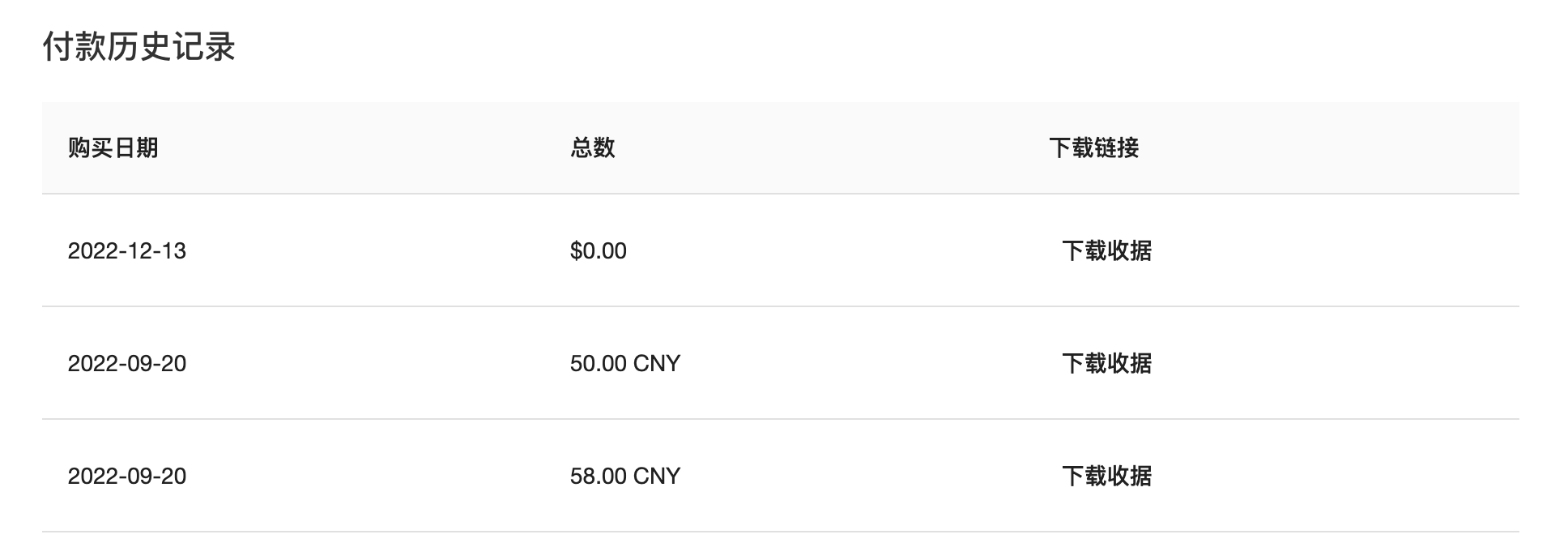Viewport: 1568px width, 543px height.
Task: Click the $0.00 total amount
Action: [598, 251]
